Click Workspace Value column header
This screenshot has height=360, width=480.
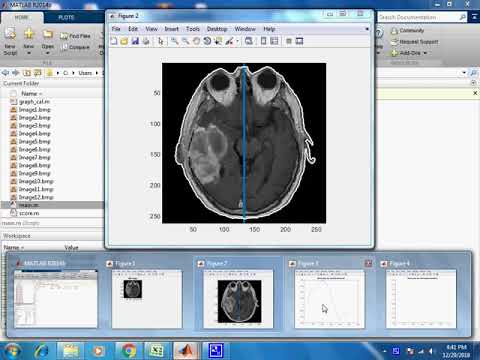coord(71,248)
